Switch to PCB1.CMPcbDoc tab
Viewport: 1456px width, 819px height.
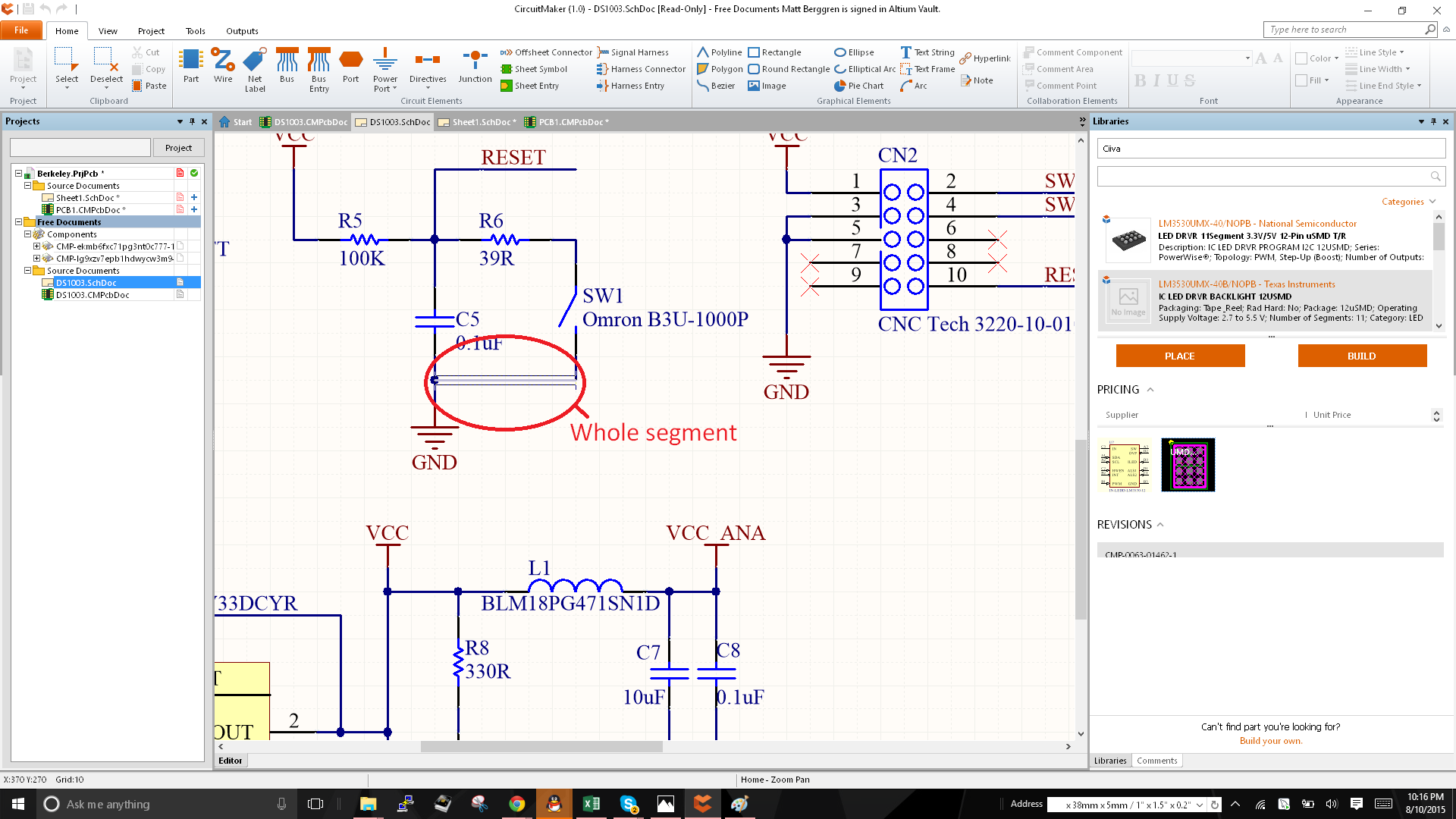pos(562,122)
